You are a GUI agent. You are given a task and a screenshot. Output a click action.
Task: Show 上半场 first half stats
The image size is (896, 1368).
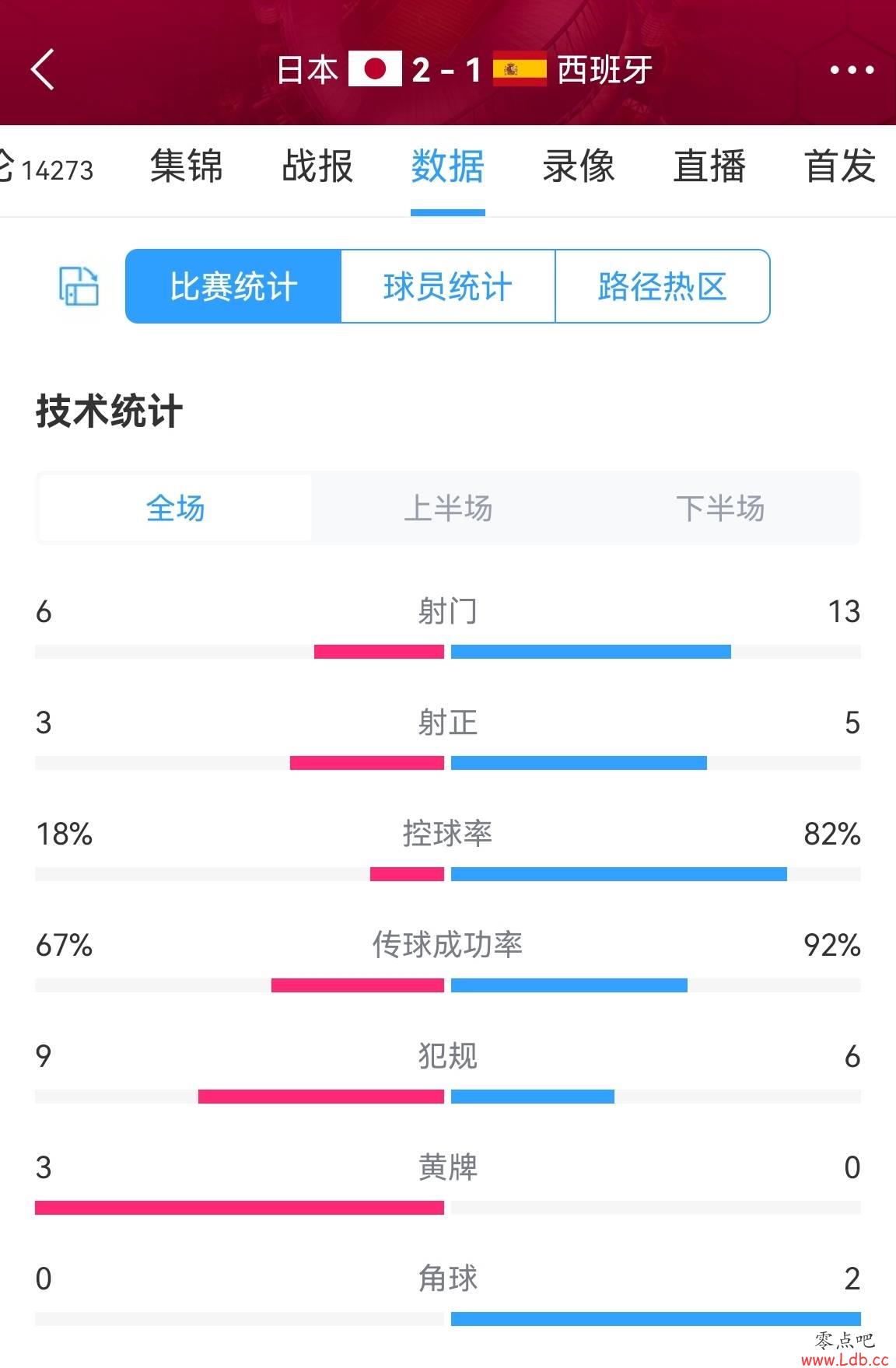coord(448,509)
